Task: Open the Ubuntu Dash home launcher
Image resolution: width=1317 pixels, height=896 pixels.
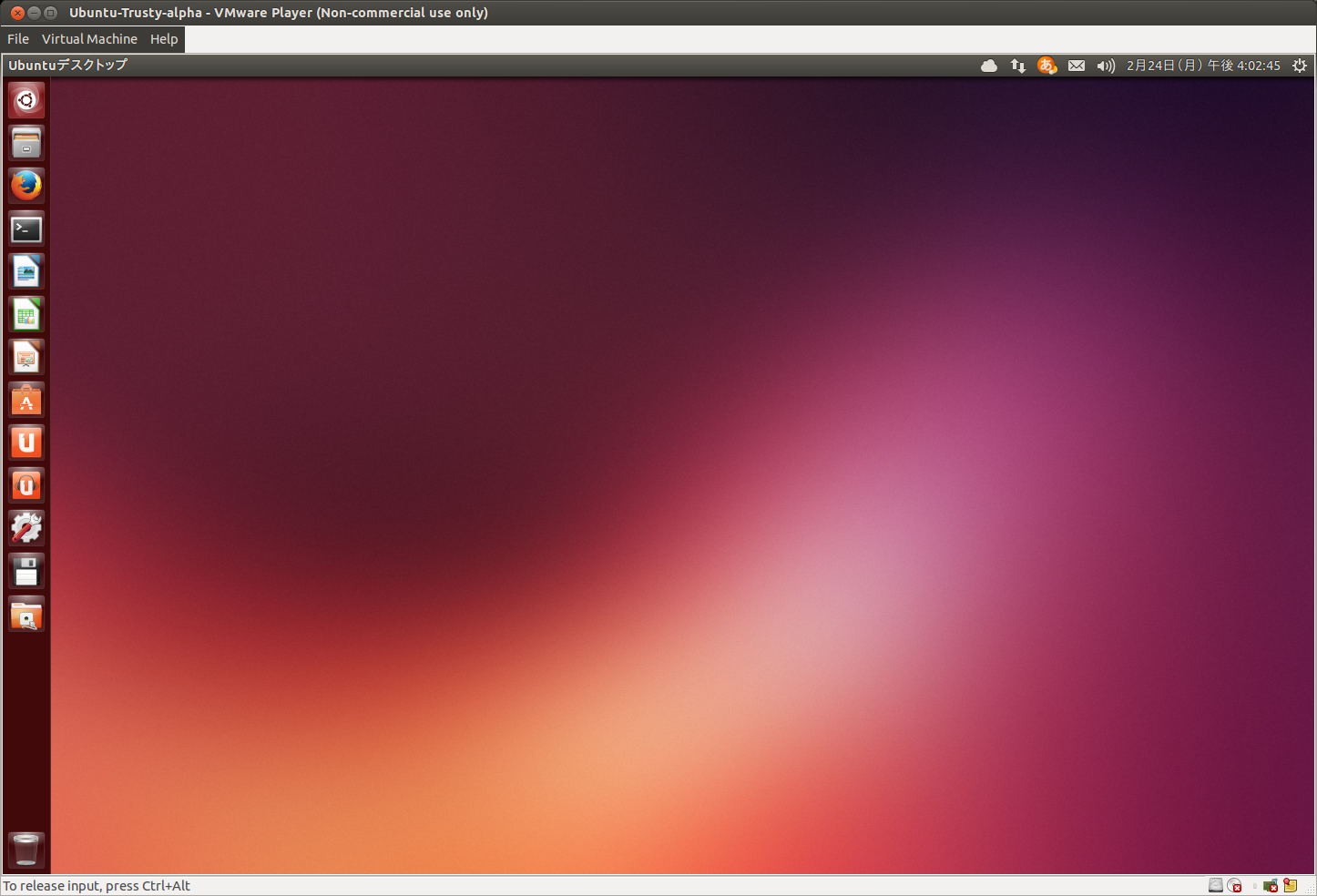Action: (x=26, y=100)
